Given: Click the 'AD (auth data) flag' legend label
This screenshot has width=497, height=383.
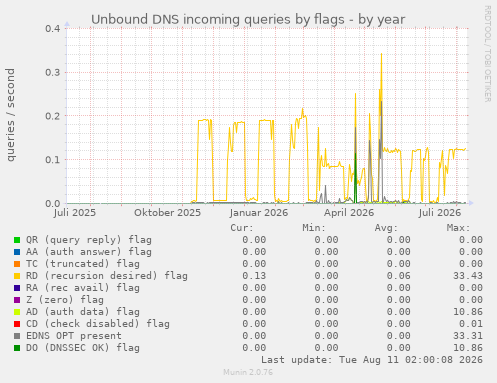Looking at the screenshot, I should click(x=83, y=312).
